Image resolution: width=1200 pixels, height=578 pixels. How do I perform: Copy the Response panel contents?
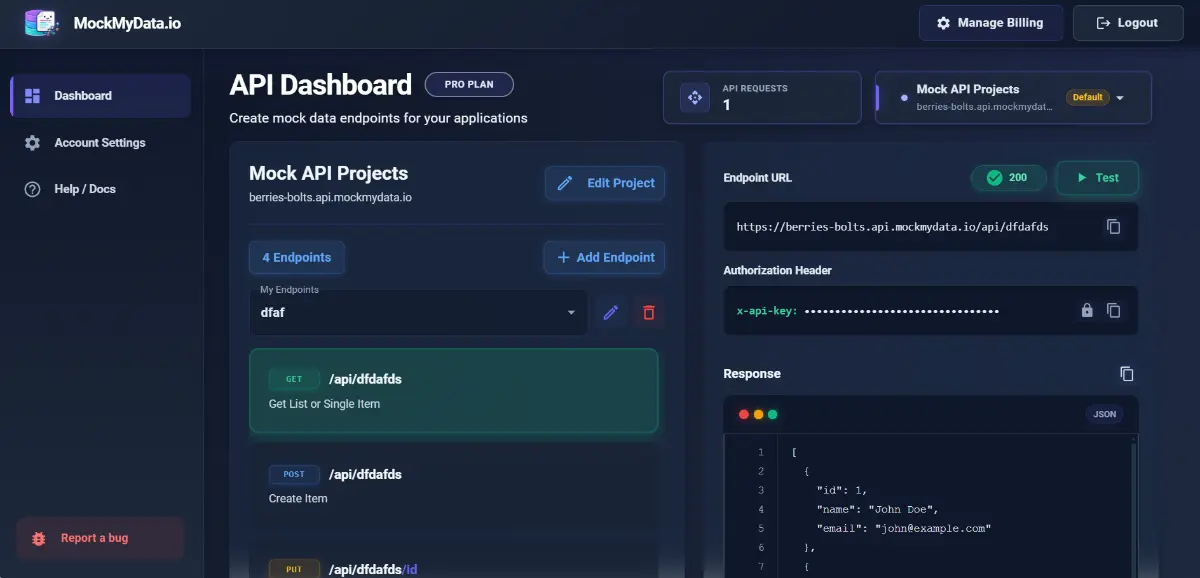click(1126, 373)
